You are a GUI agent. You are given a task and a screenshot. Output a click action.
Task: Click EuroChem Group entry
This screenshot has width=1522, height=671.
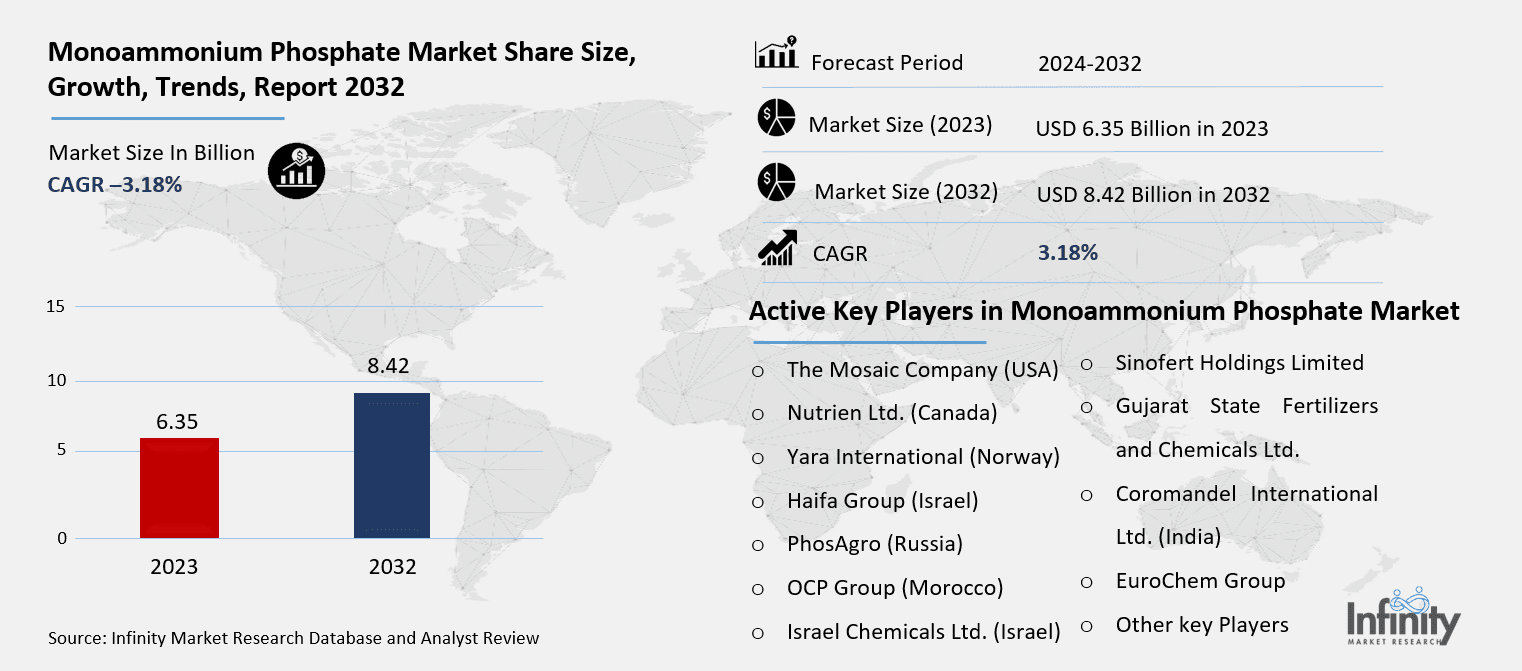[1199, 580]
